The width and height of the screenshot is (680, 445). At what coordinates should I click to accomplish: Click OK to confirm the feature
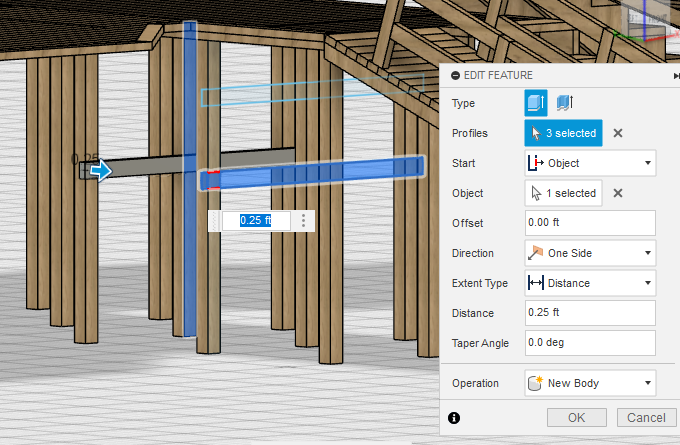[x=577, y=418]
